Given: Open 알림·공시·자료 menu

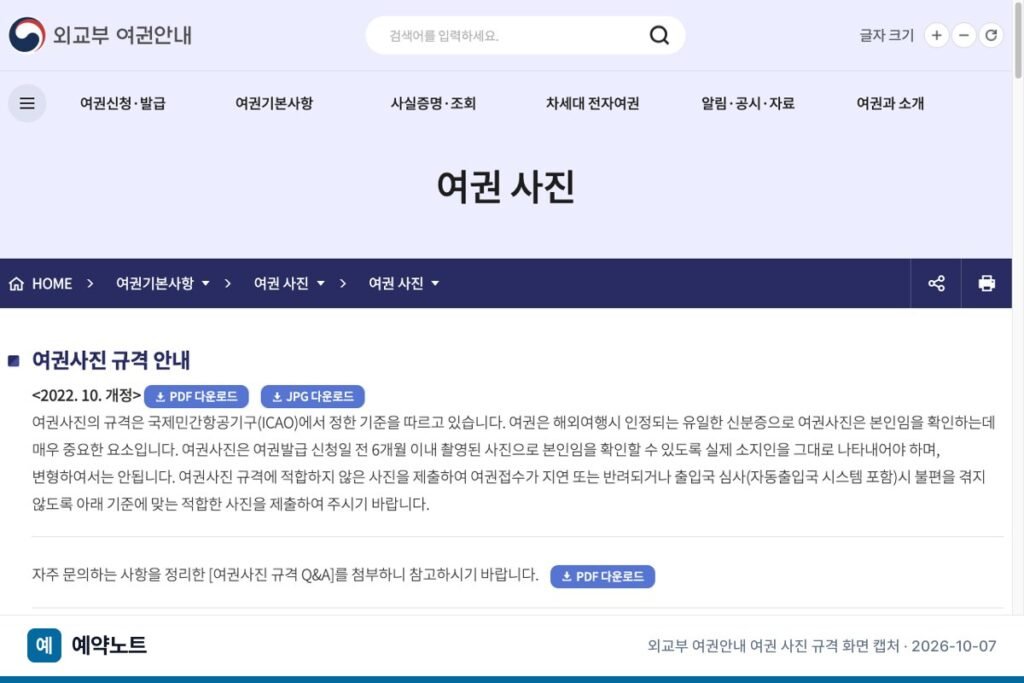Looking at the screenshot, I should pos(748,103).
